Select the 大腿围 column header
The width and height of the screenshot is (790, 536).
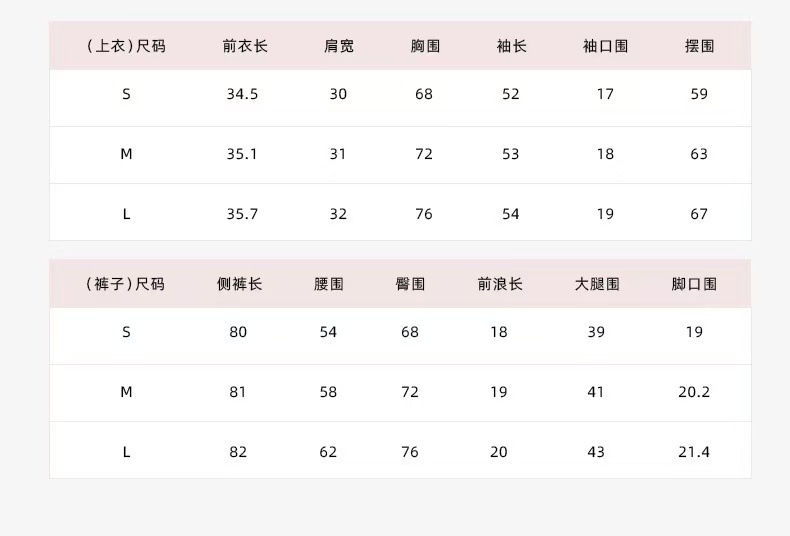click(x=597, y=284)
